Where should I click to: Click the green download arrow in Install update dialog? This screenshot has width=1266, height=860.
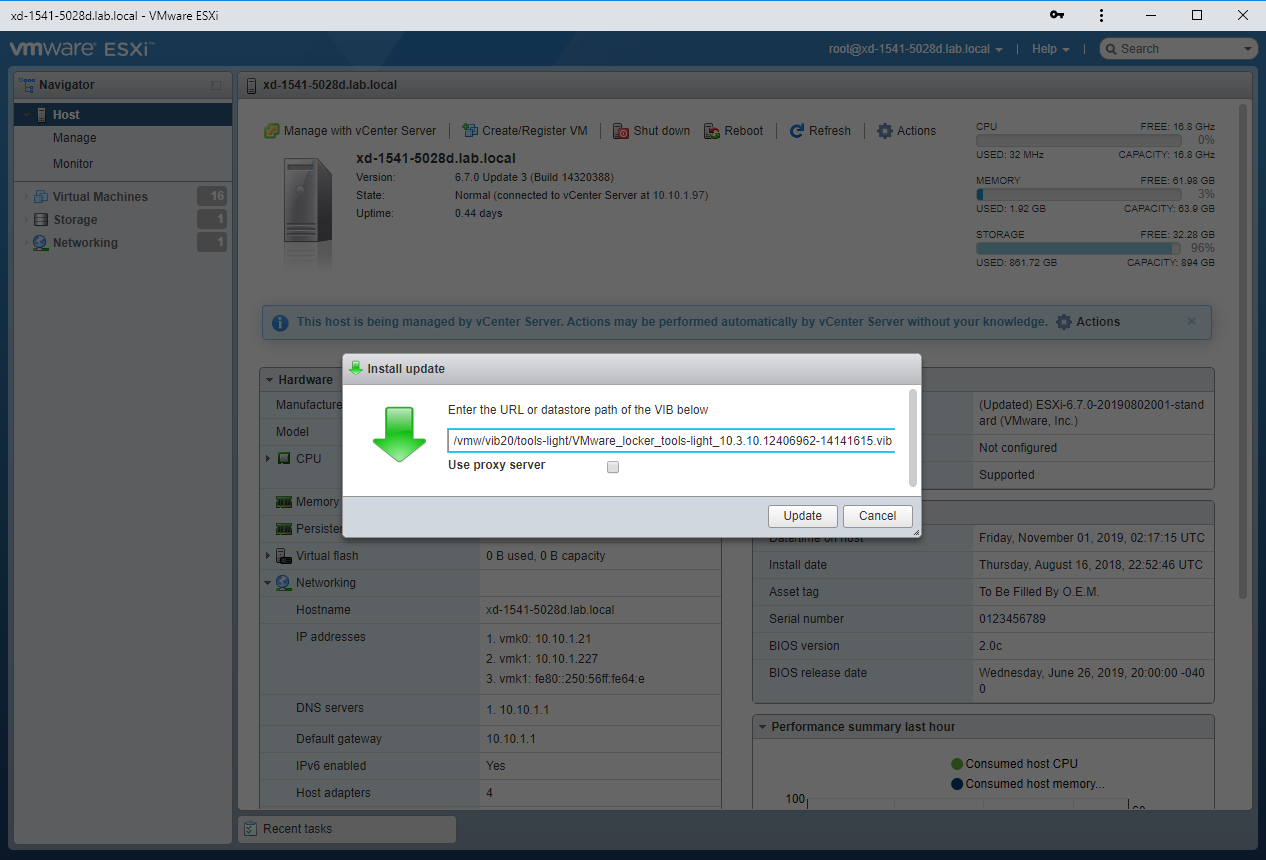click(399, 434)
